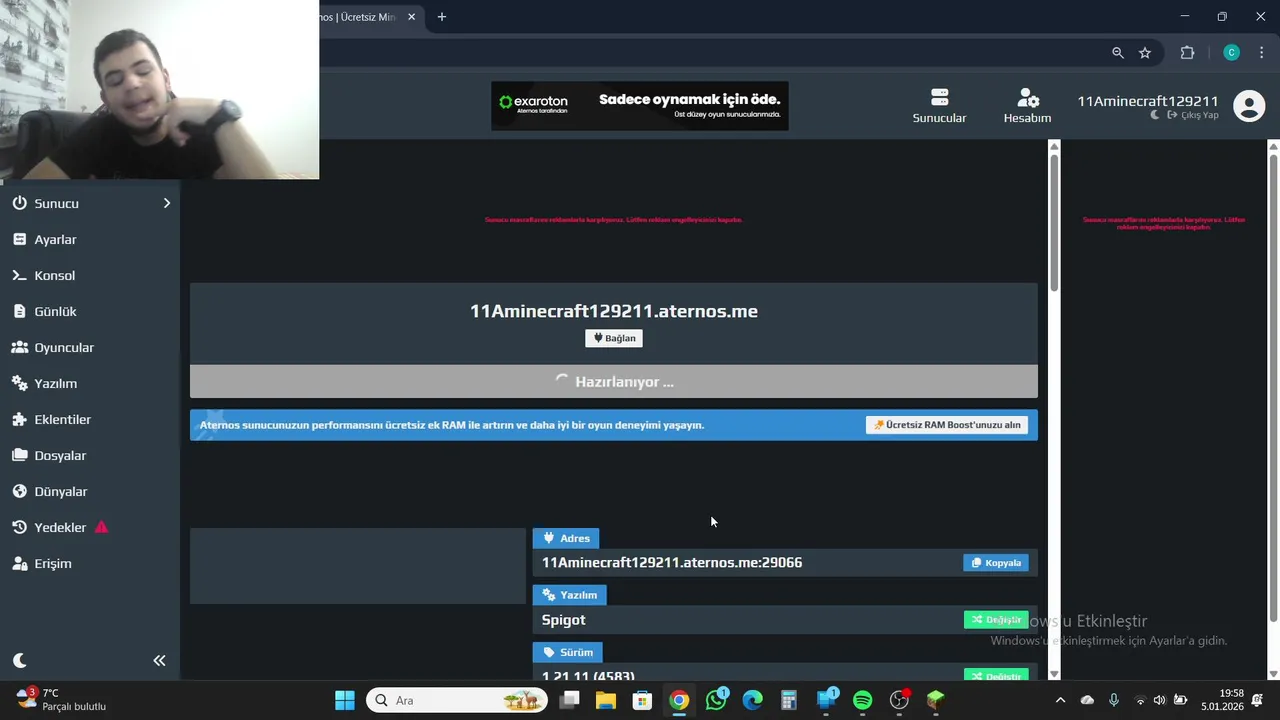1280x720 pixels.
Task: Click the Chrome zoom magnifier icon
Action: click(x=1118, y=53)
